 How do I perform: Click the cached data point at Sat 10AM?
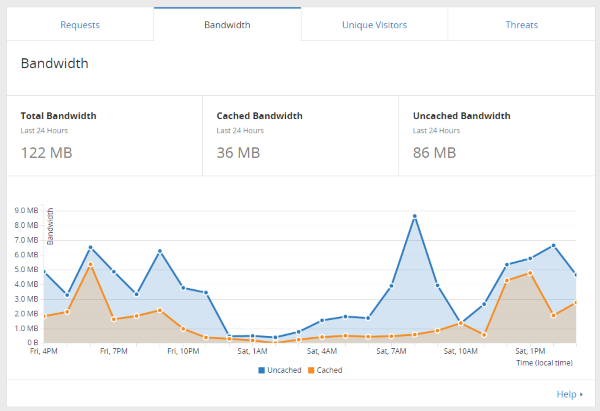[461, 323]
